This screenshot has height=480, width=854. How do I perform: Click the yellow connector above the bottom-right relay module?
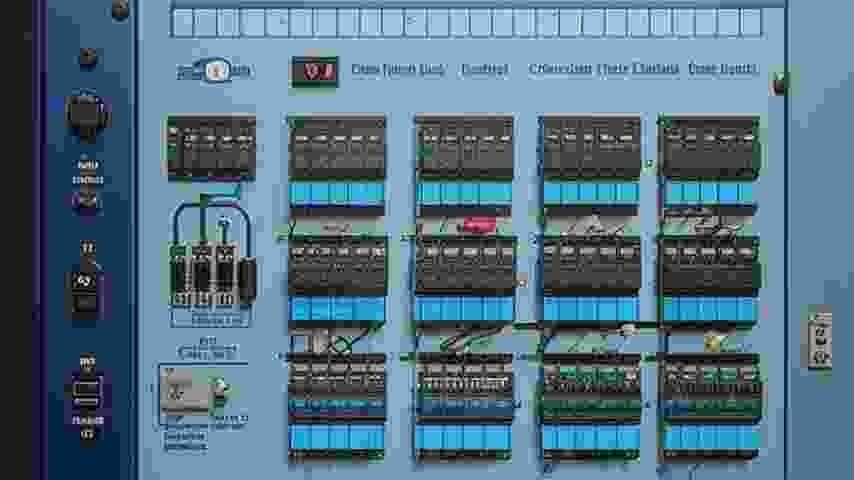pyautogui.click(x=712, y=343)
